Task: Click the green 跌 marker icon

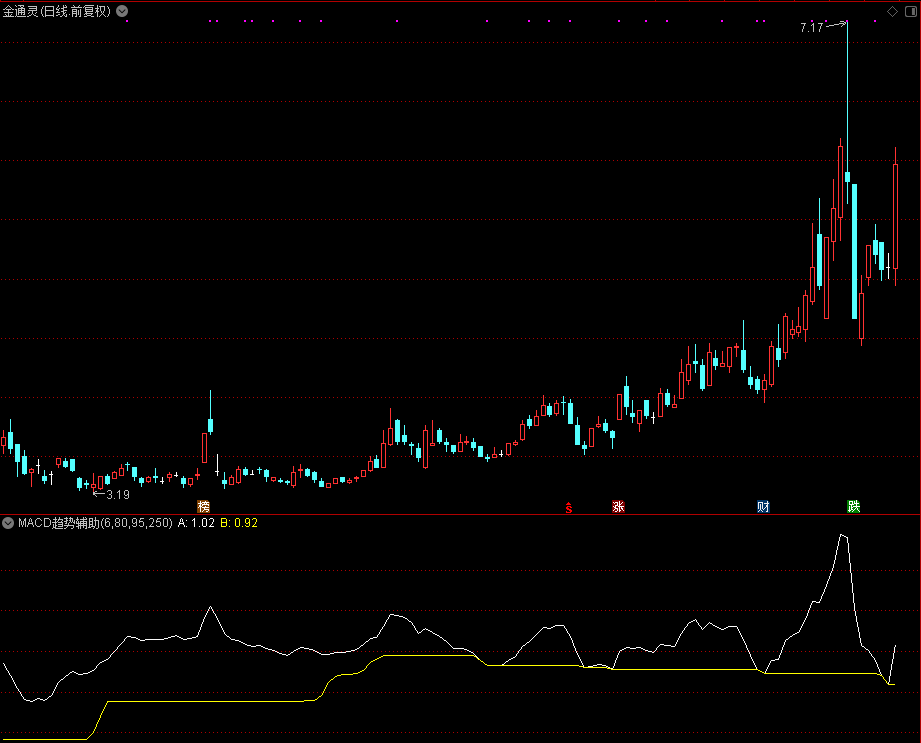Action: coord(853,506)
